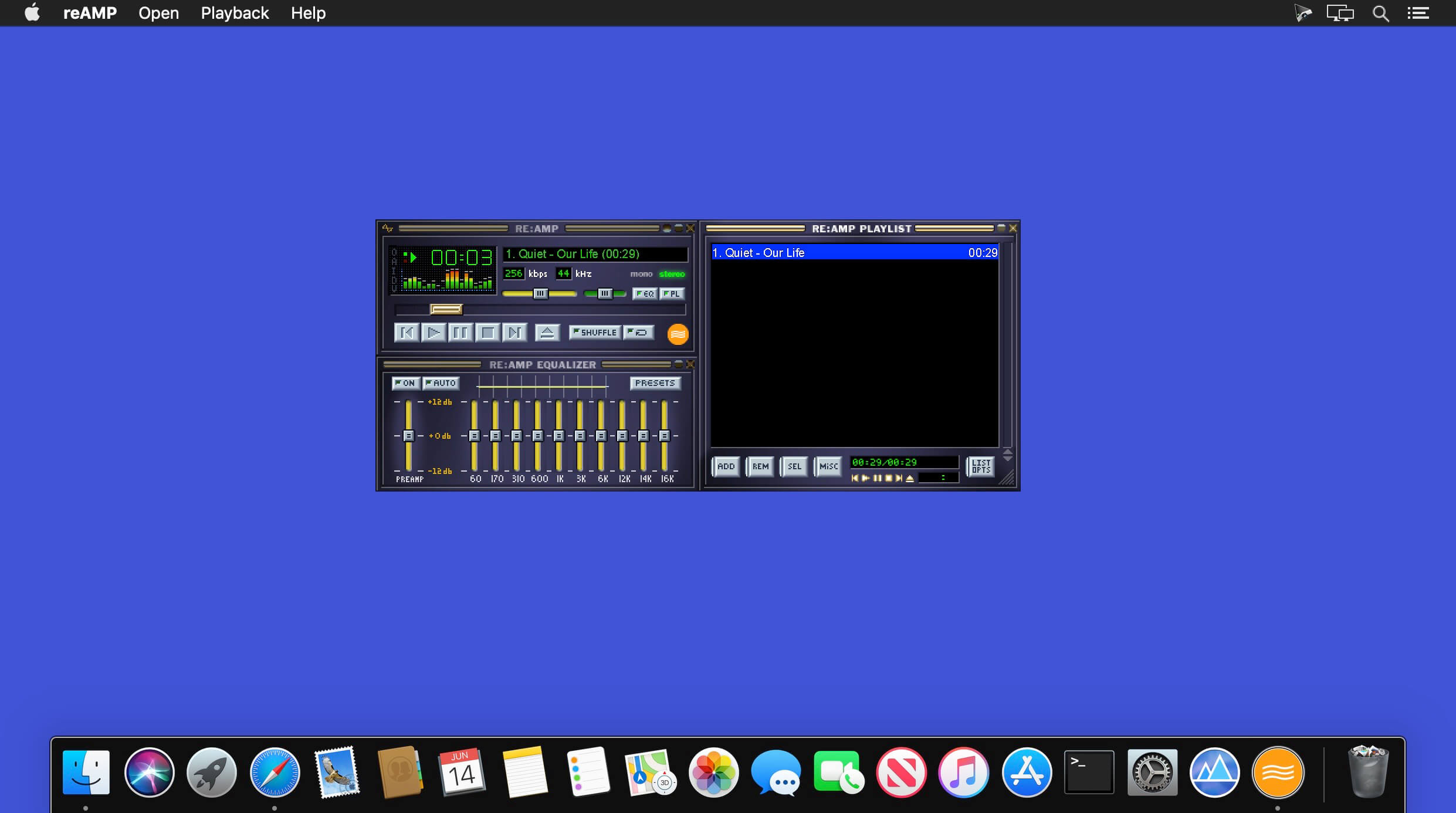The width and height of the screenshot is (1456, 813).
Task: Open the playlist MISC menu
Action: (828, 466)
